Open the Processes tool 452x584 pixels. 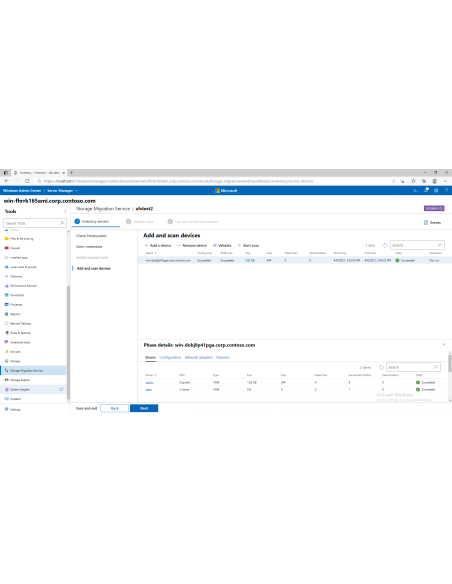point(16,304)
